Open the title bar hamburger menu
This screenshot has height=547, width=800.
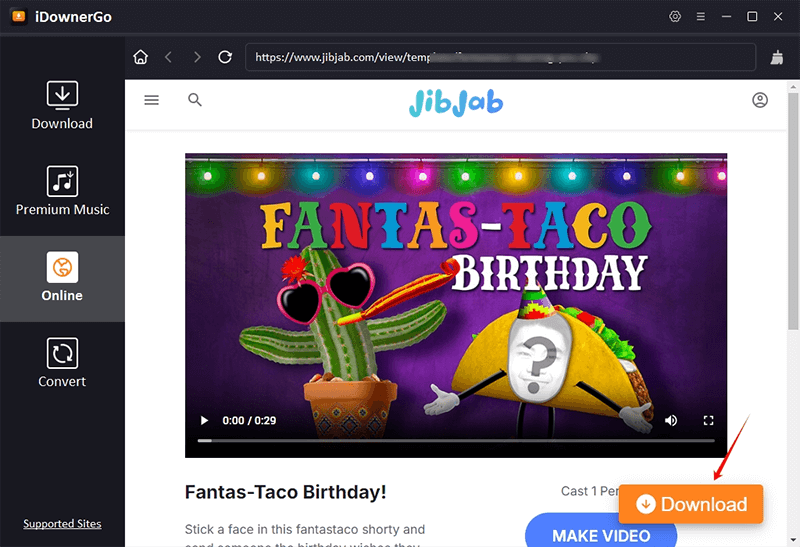coord(701,17)
